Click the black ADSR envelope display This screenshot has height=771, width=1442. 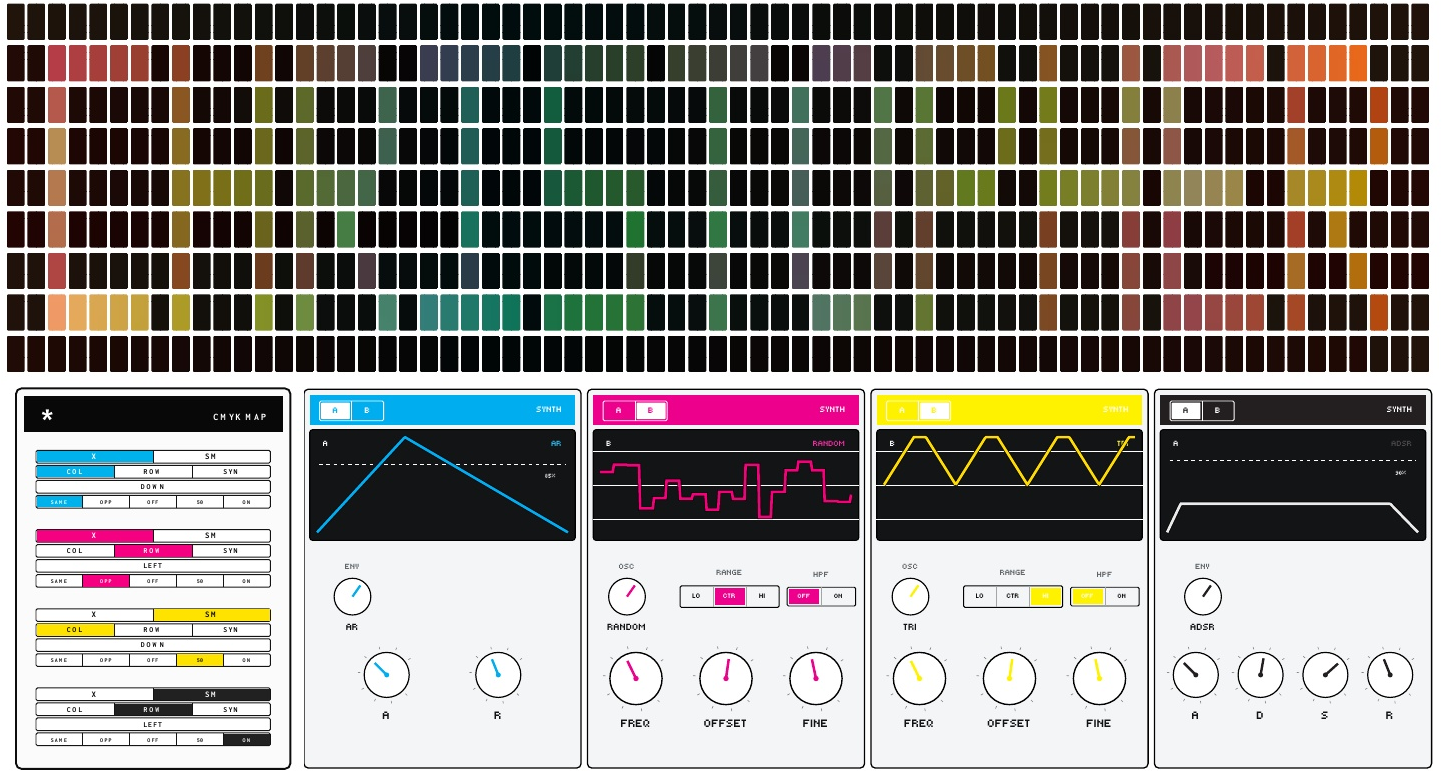[1293, 485]
